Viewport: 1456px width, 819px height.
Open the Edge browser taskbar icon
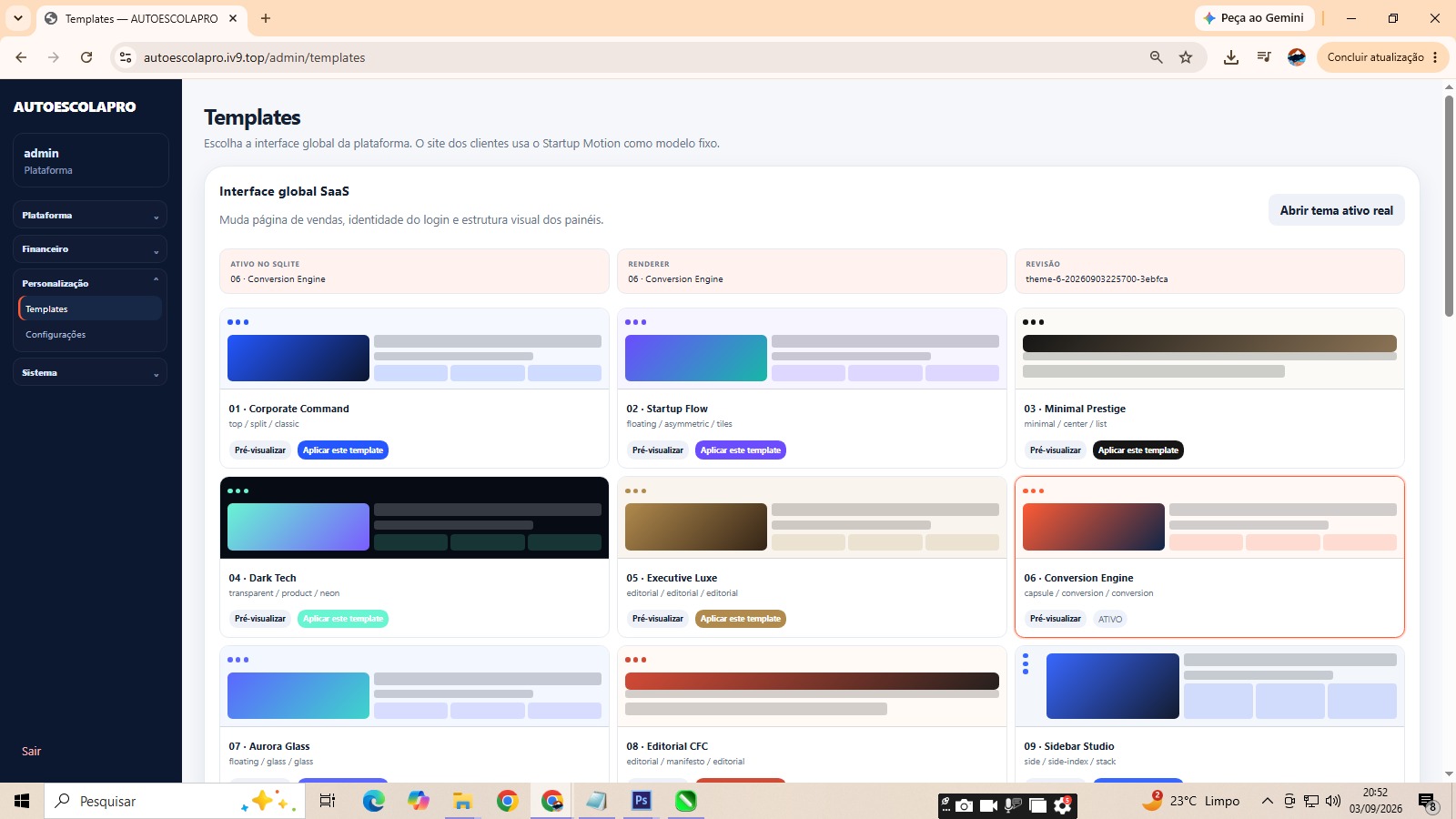coord(374,801)
